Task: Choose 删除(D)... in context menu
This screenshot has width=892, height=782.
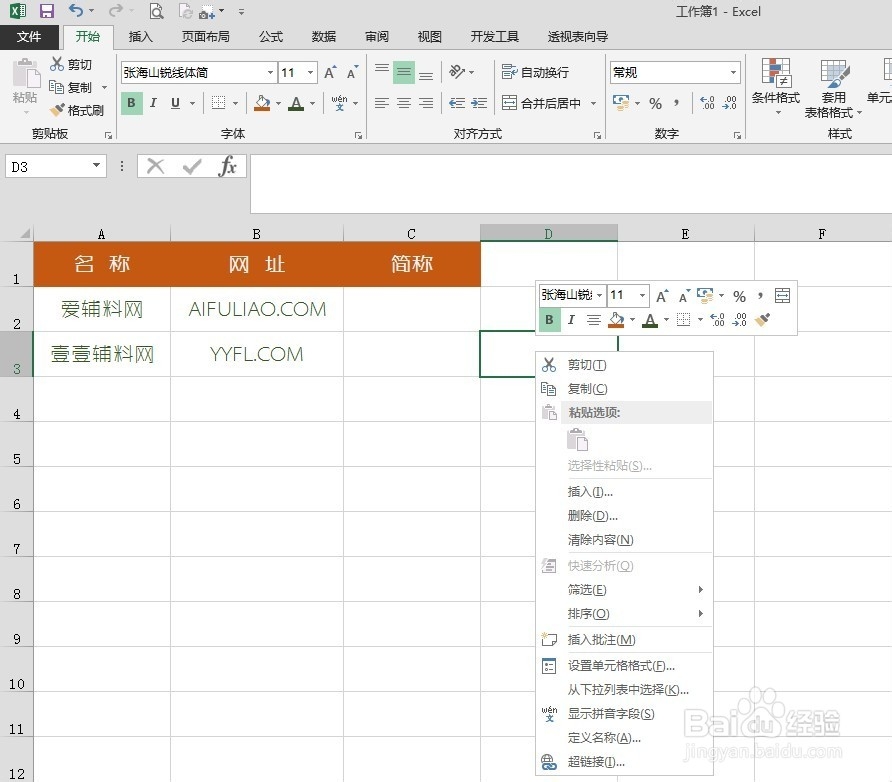Action: (x=625, y=516)
